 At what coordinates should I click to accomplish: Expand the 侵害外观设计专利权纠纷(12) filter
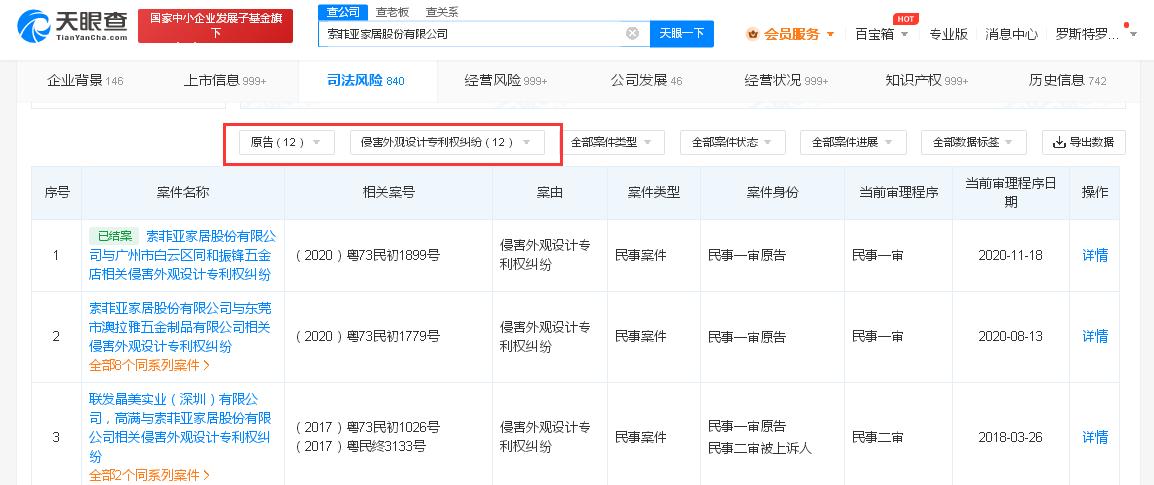[447, 142]
